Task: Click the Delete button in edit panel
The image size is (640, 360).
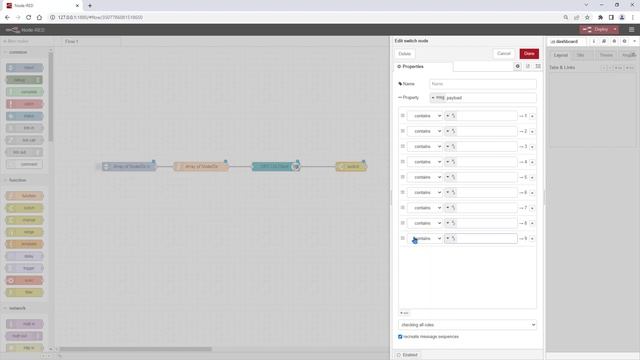Action: point(404,53)
